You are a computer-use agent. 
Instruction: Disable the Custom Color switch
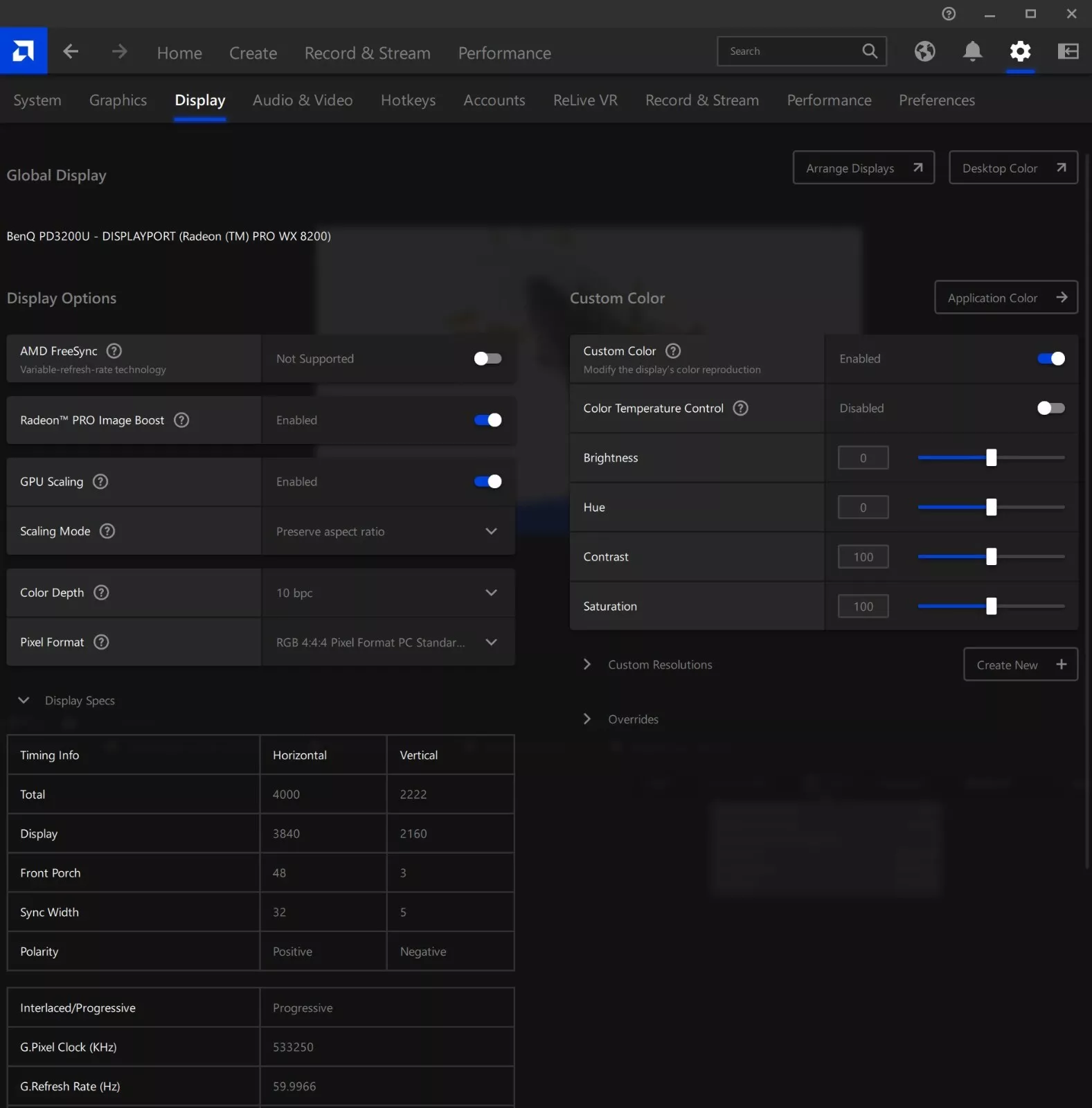coord(1050,359)
